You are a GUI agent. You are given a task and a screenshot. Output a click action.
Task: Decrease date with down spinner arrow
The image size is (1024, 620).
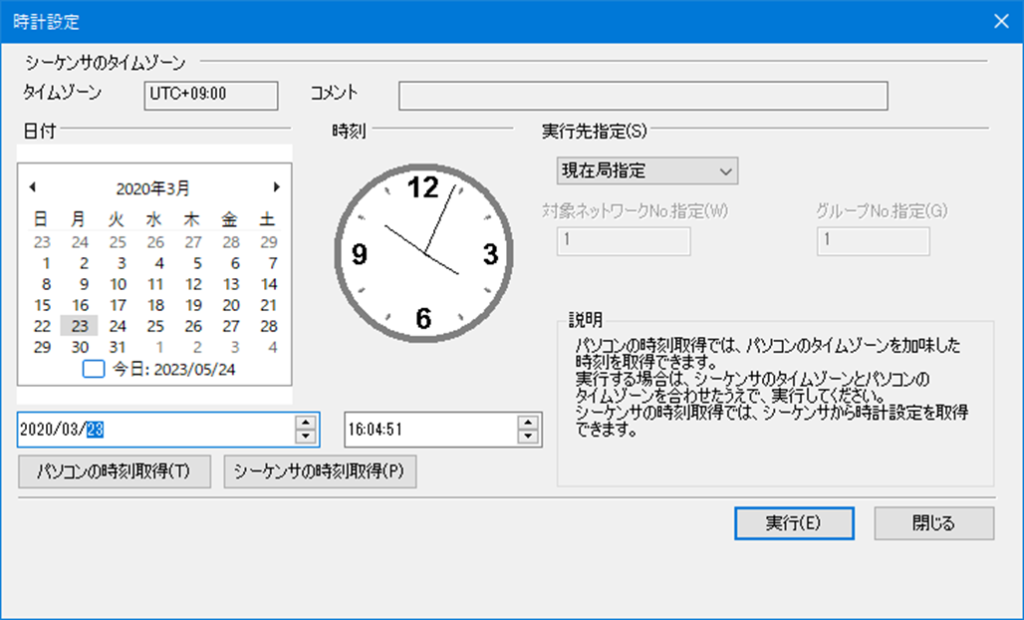306,437
